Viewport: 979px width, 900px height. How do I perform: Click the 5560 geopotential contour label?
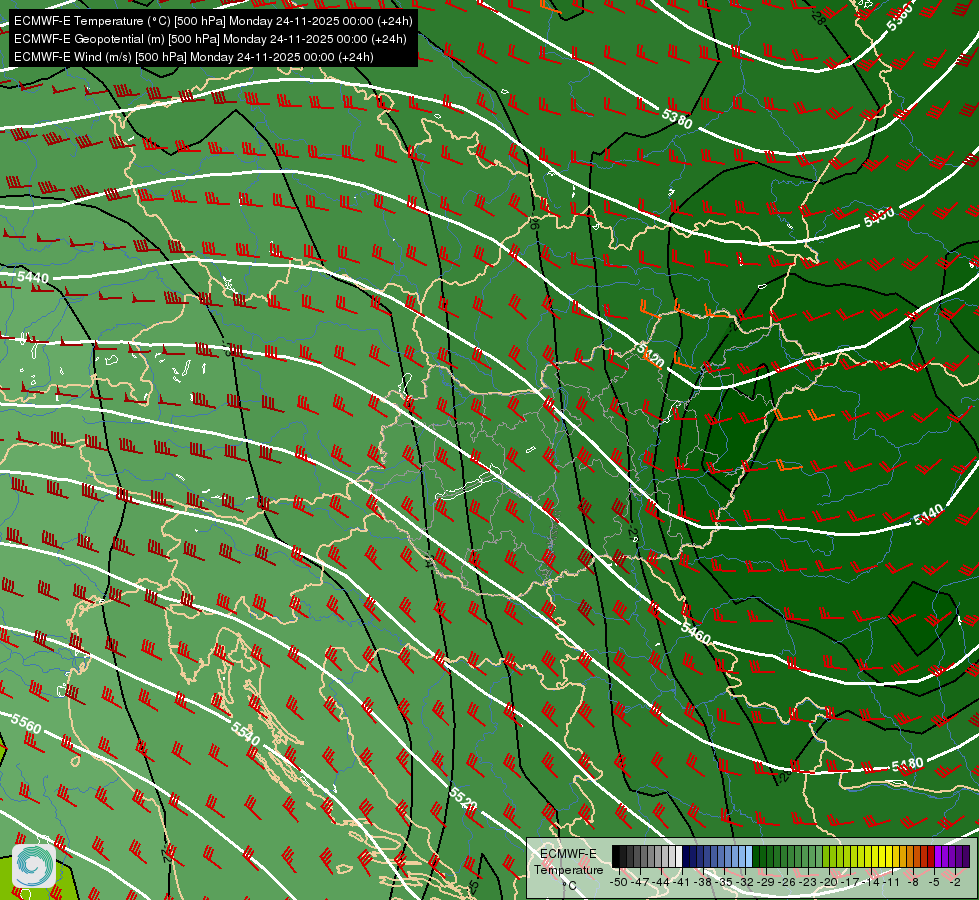[x=26, y=723]
